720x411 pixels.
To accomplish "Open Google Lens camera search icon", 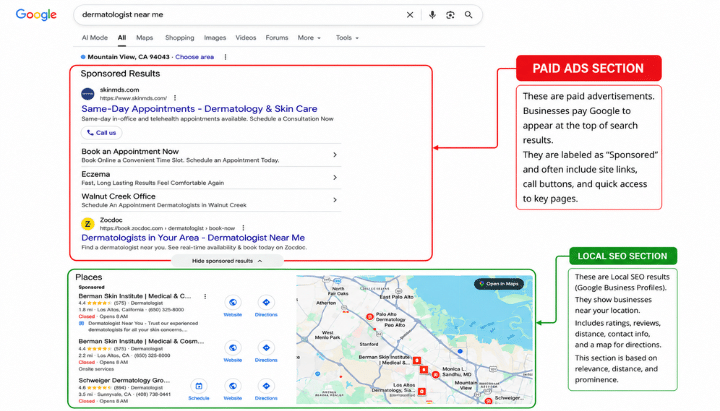I will 450,15.
